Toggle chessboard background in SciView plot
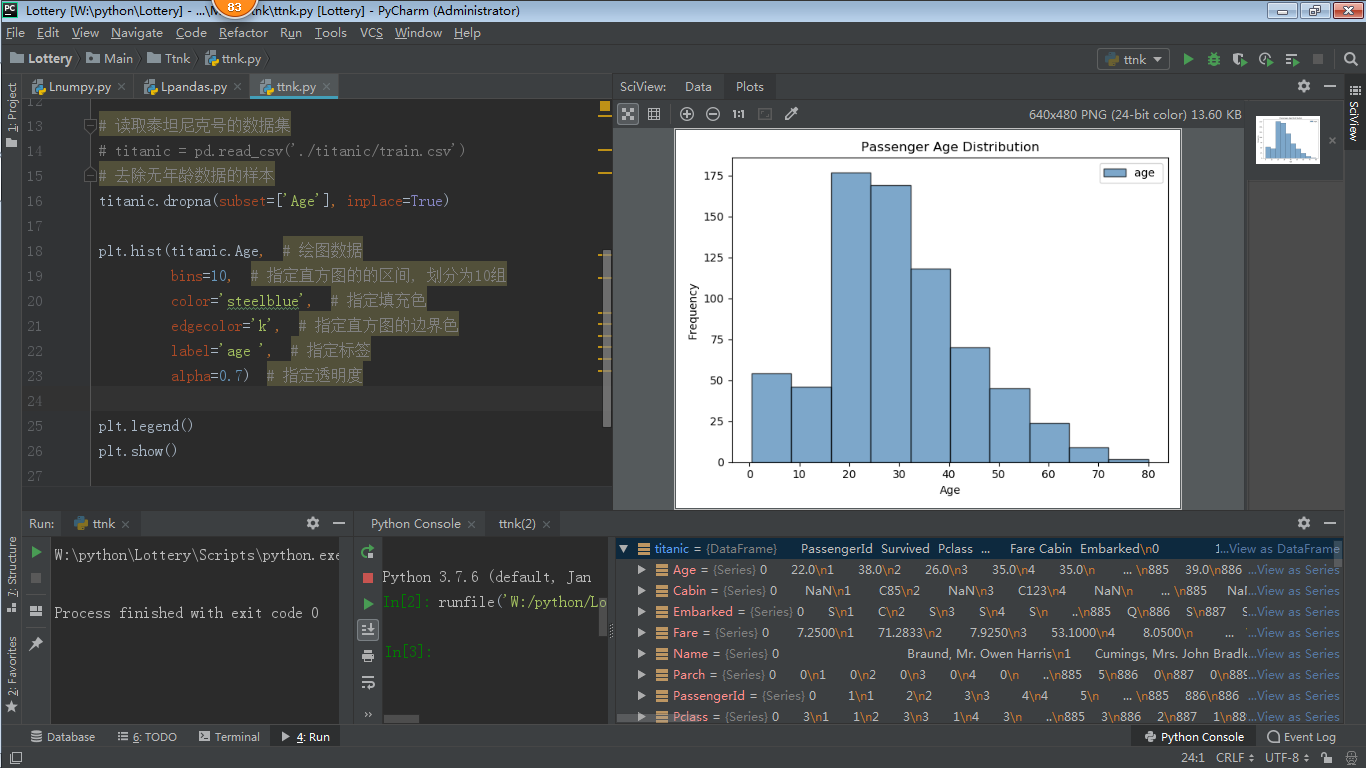 point(628,114)
